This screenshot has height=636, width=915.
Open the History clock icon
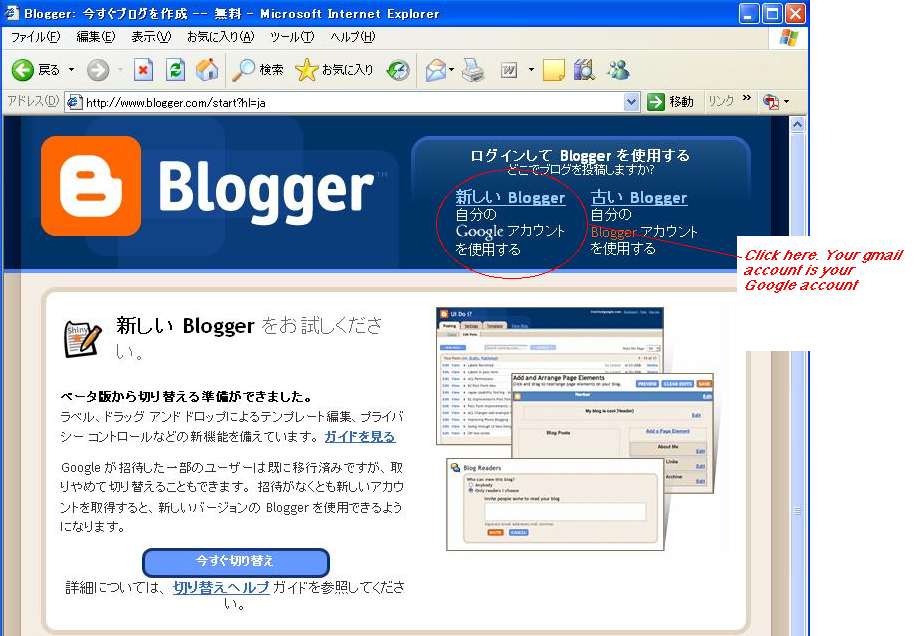[x=398, y=71]
